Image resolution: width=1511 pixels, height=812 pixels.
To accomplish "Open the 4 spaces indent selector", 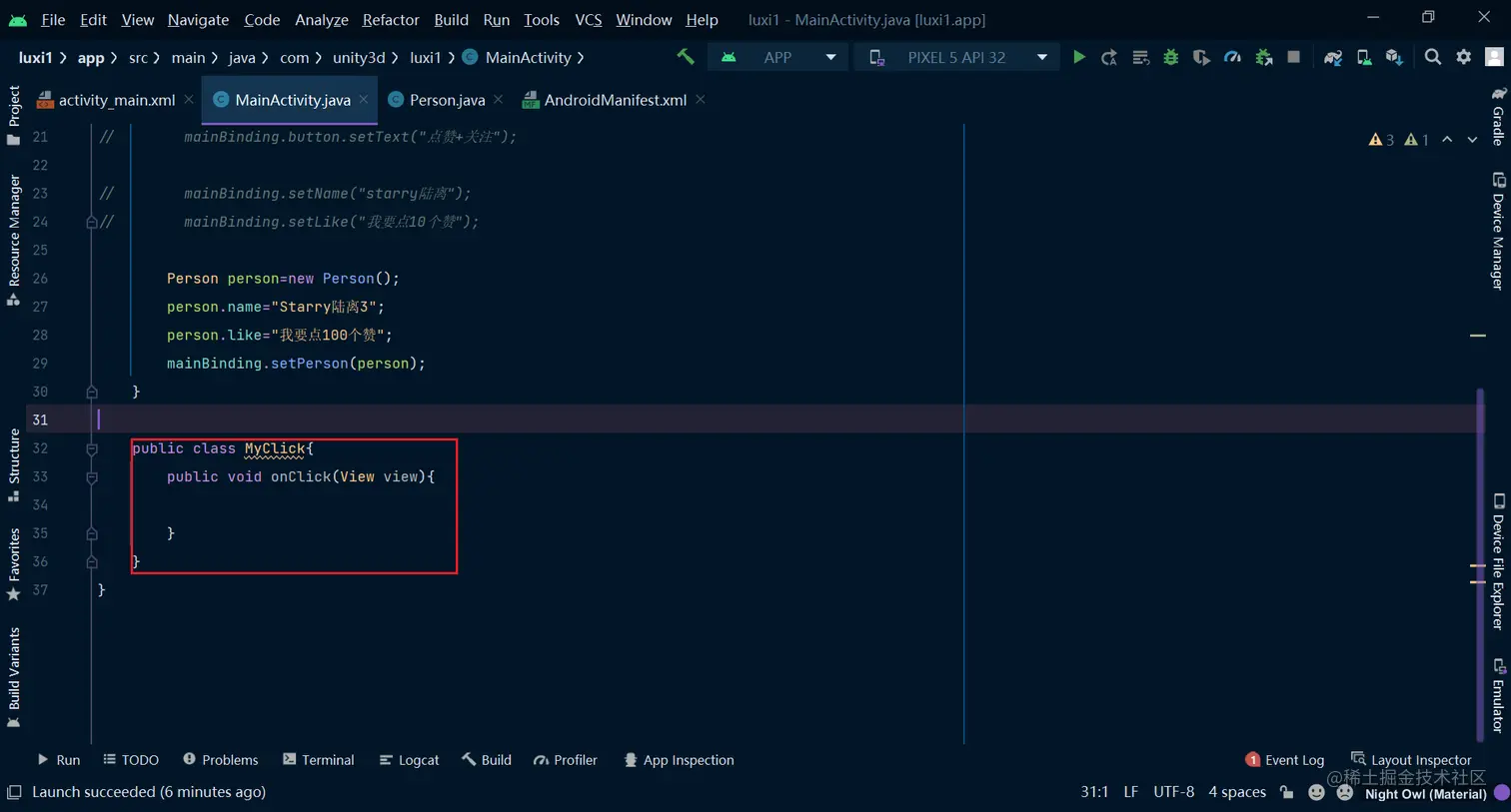I will coord(1237,792).
